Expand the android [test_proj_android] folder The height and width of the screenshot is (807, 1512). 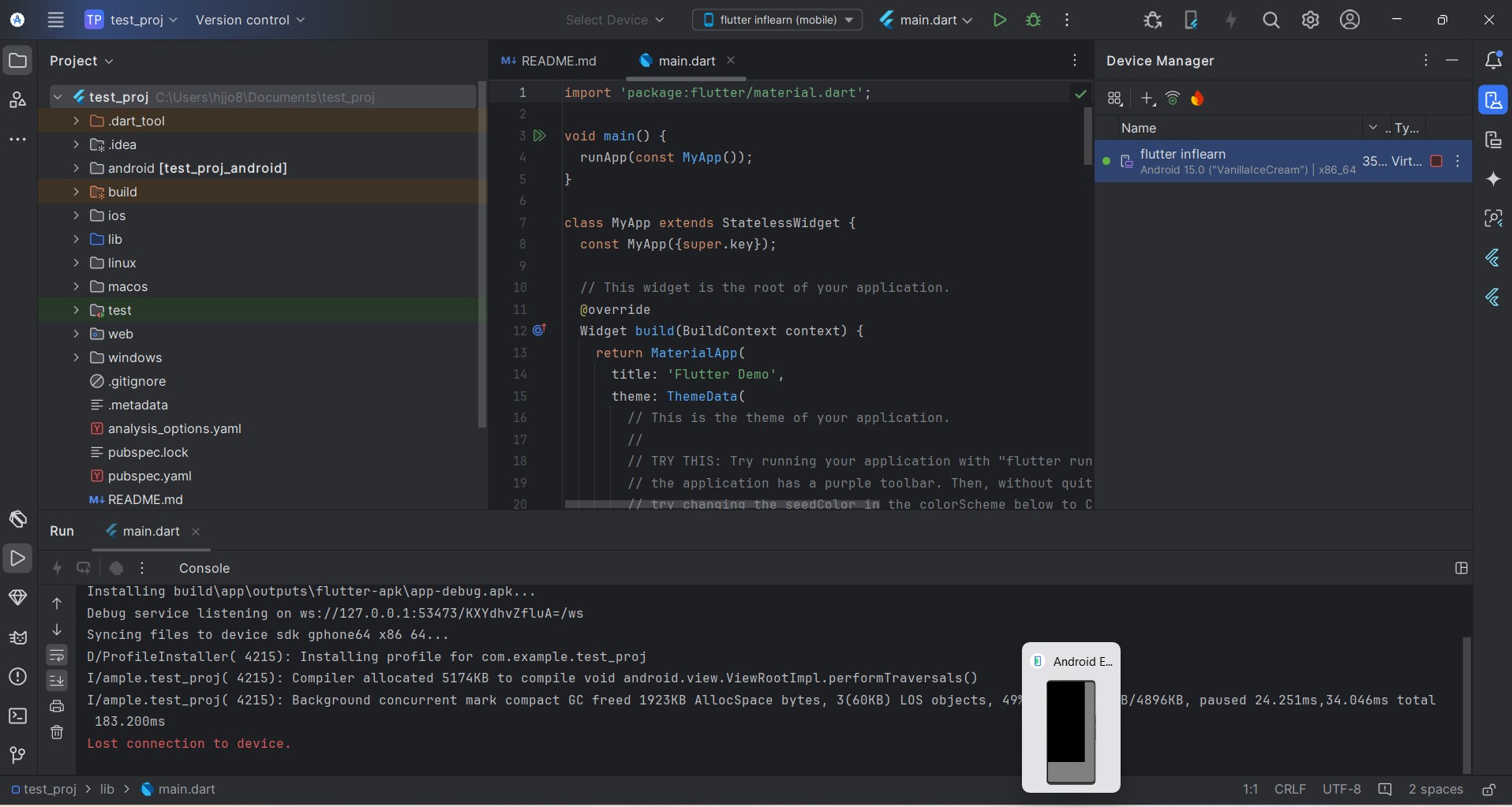click(x=77, y=168)
